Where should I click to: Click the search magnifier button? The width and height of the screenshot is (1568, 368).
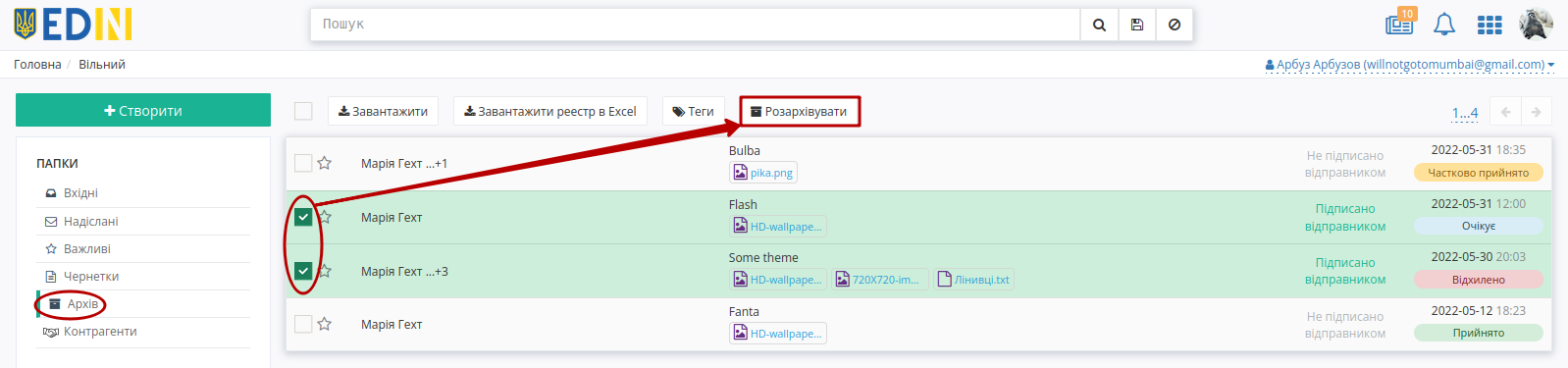(1099, 25)
